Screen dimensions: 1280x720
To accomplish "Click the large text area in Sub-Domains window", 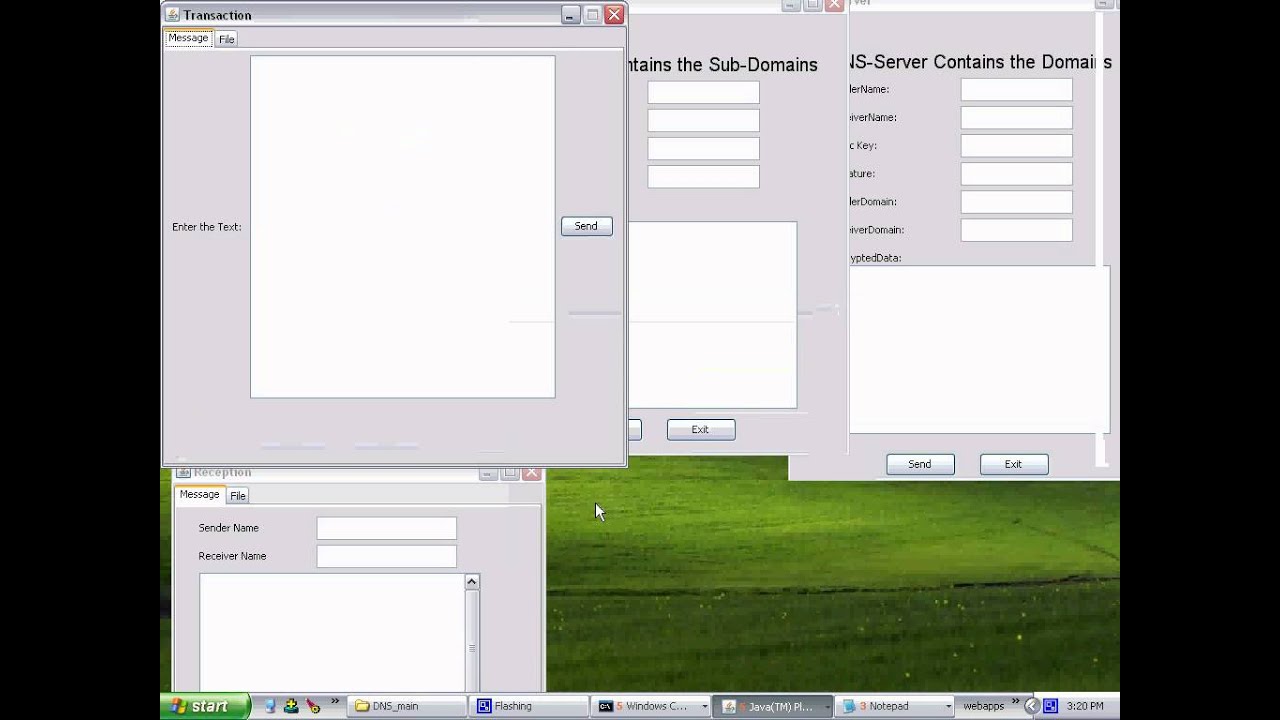I will pos(712,315).
